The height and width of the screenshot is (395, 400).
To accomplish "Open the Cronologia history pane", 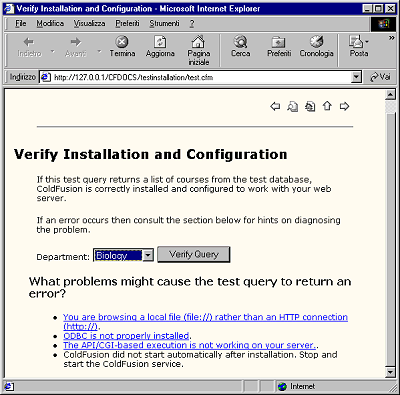I will tap(316, 47).
